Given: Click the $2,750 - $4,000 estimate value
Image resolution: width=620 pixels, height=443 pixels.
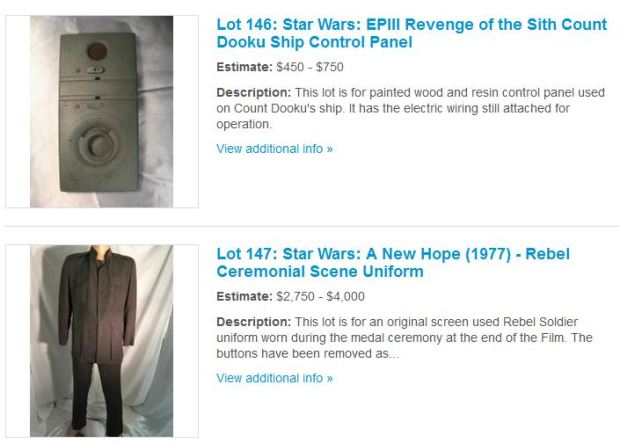Looking at the screenshot, I should click(x=320, y=296).
